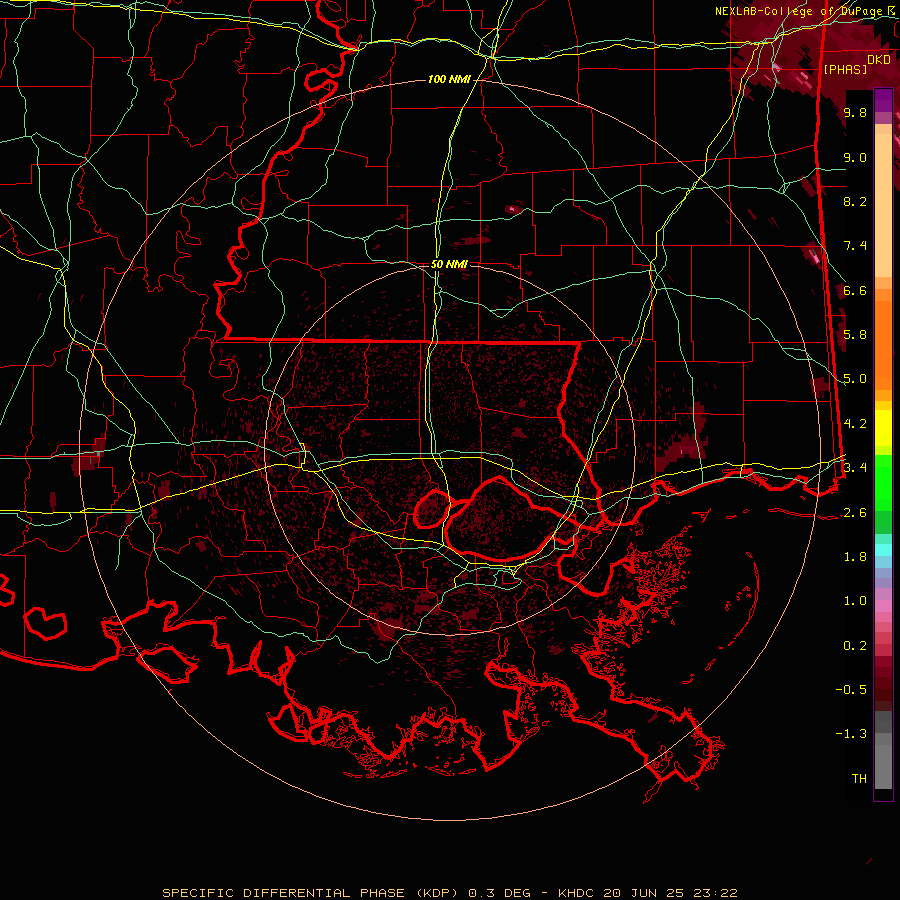The width and height of the screenshot is (900, 900).
Task: Click the 7.4 value on the scale
Action: click(x=855, y=246)
